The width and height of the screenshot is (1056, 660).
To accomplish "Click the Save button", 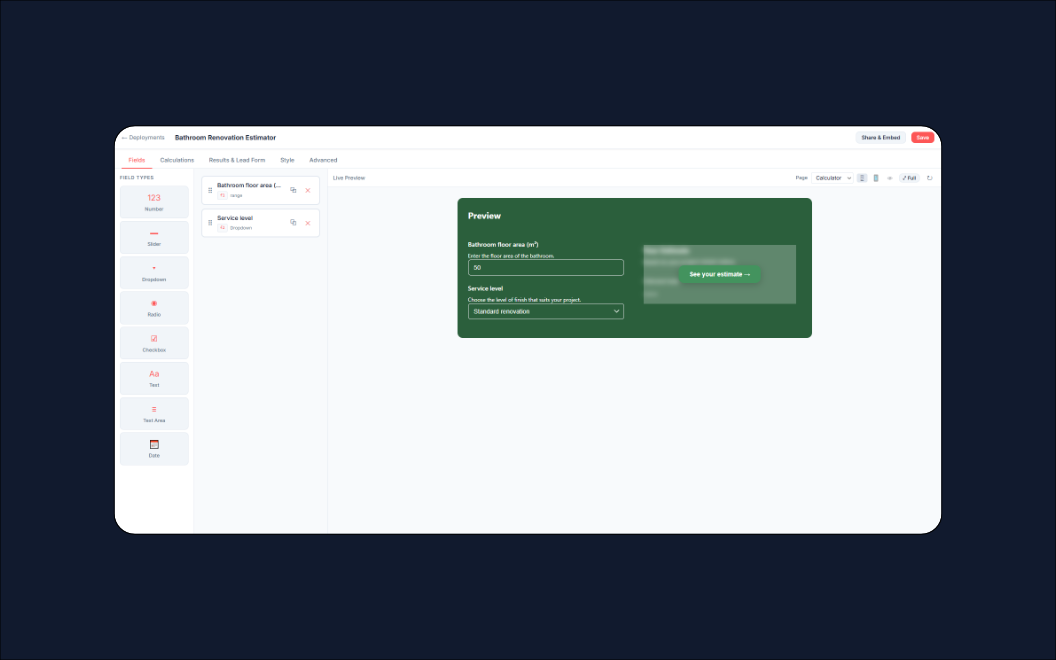I will tap(923, 137).
